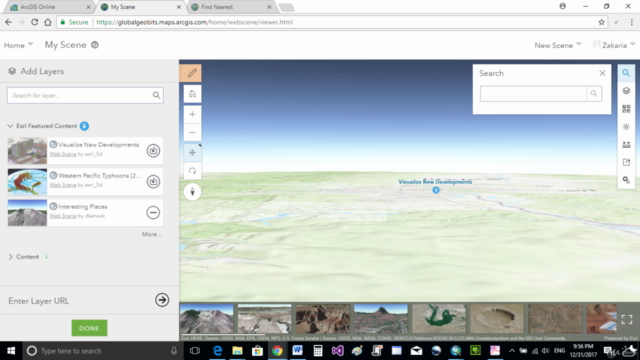Bookmark this page with the star icon

(601, 22)
